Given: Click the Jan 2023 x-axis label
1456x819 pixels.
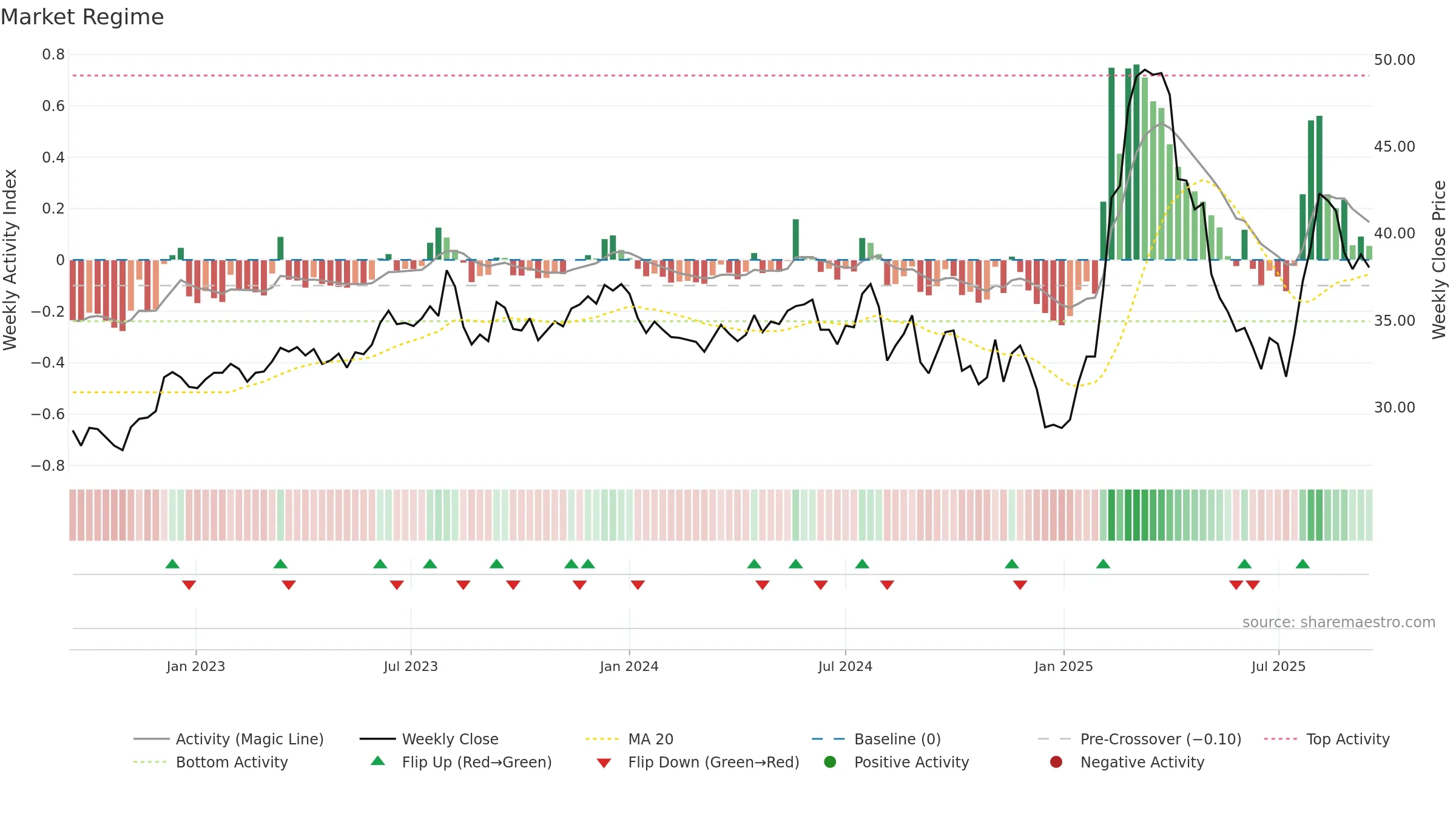Looking at the screenshot, I should 196,666.
